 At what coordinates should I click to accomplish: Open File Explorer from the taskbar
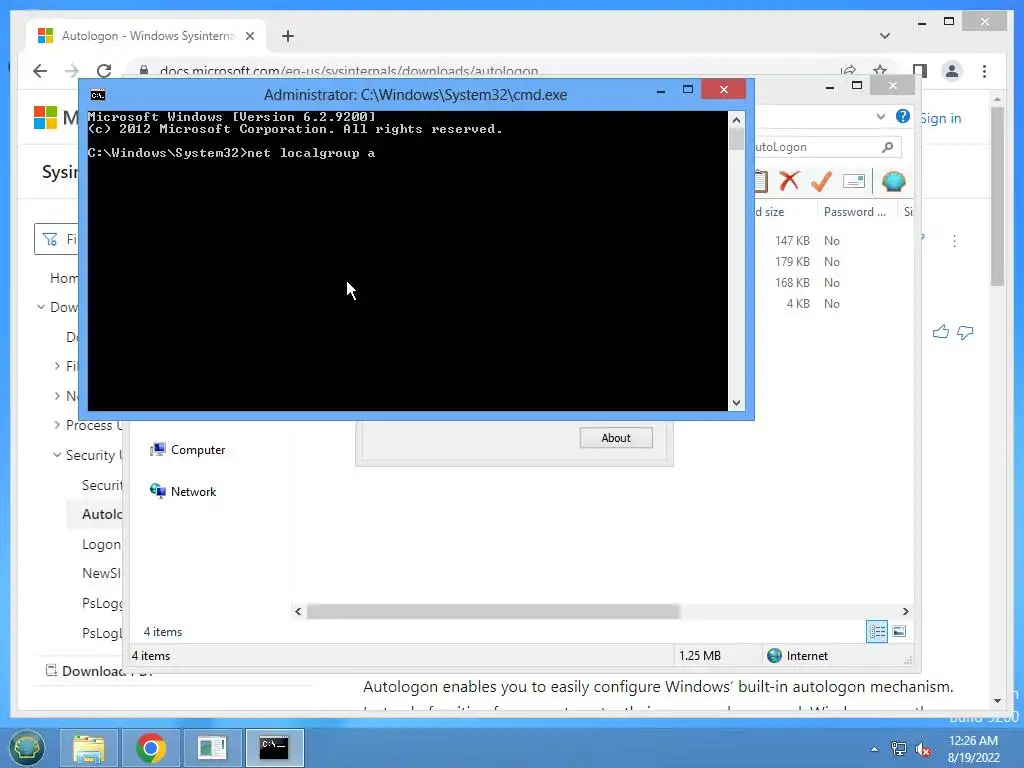click(89, 748)
